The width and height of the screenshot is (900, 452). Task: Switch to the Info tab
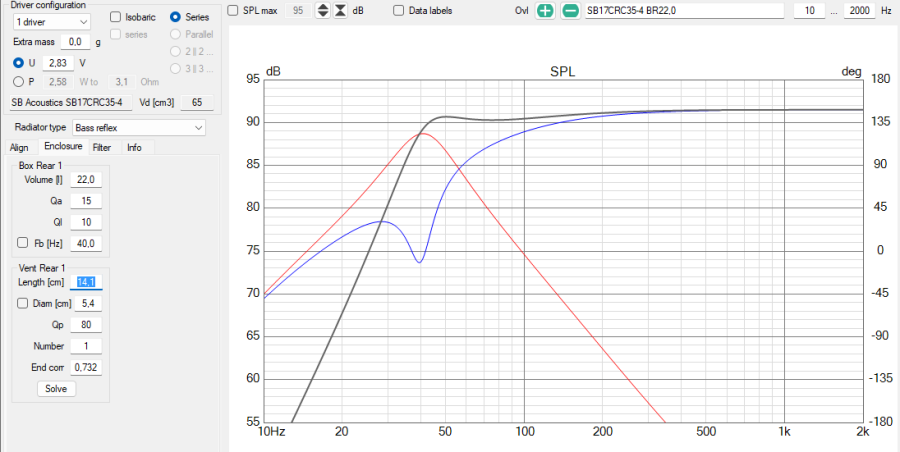[x=134, y=148]
